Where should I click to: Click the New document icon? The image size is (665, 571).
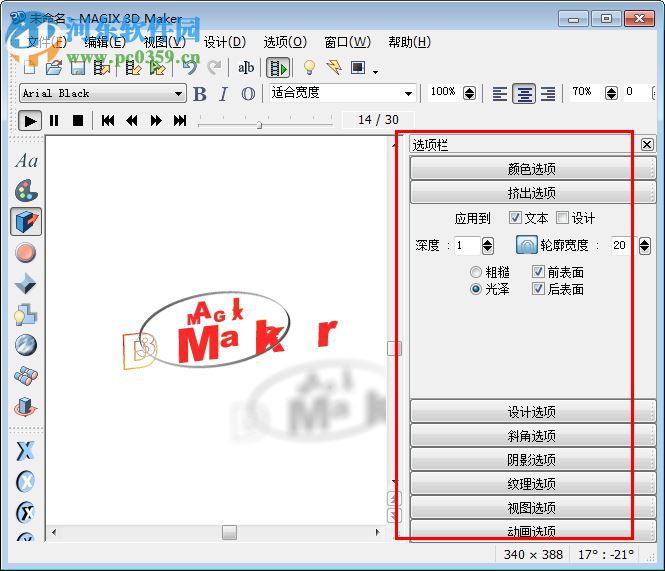30,68
